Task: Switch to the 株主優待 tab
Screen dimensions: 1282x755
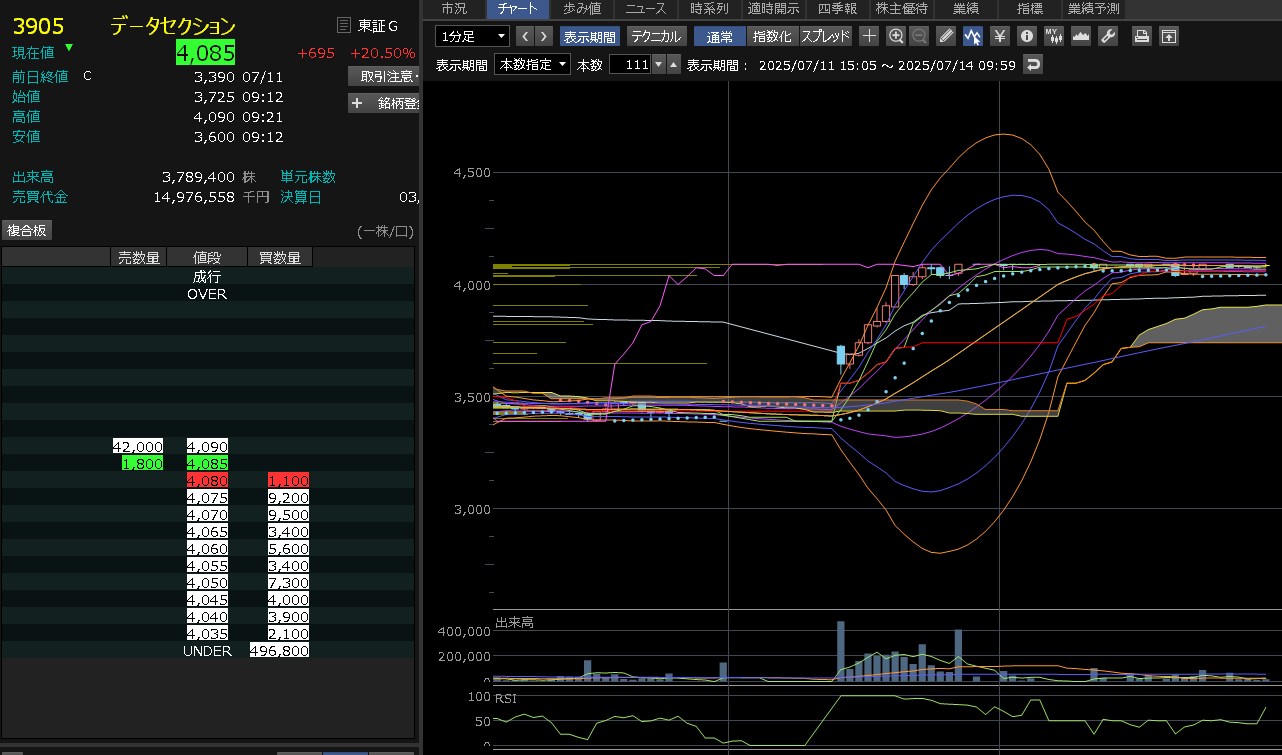Action: point(901,9)
